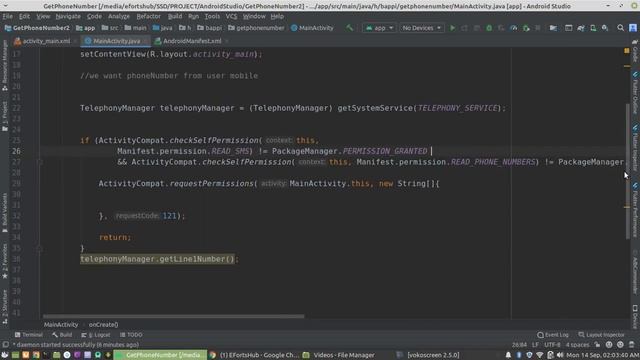640x360 pixels.
Task: Switch to vokoscreen 2.5.0 taskbar item
Action: [428, 355]
